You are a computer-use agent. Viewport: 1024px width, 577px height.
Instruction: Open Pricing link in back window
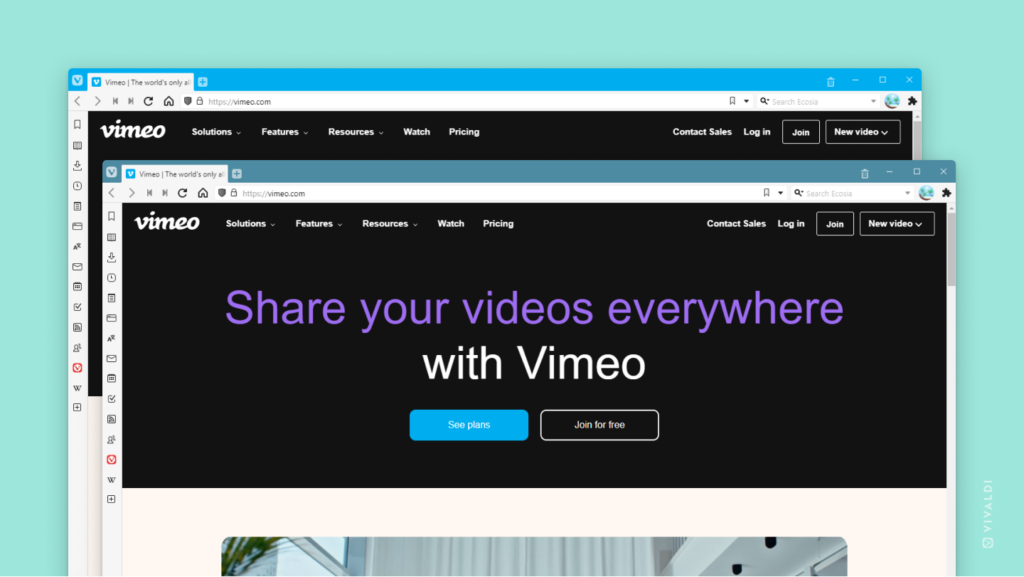click(464, 132)
